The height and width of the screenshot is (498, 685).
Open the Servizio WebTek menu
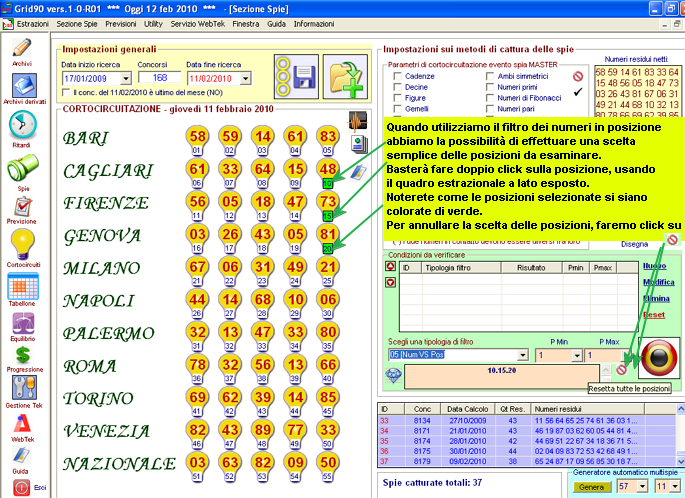197,24
